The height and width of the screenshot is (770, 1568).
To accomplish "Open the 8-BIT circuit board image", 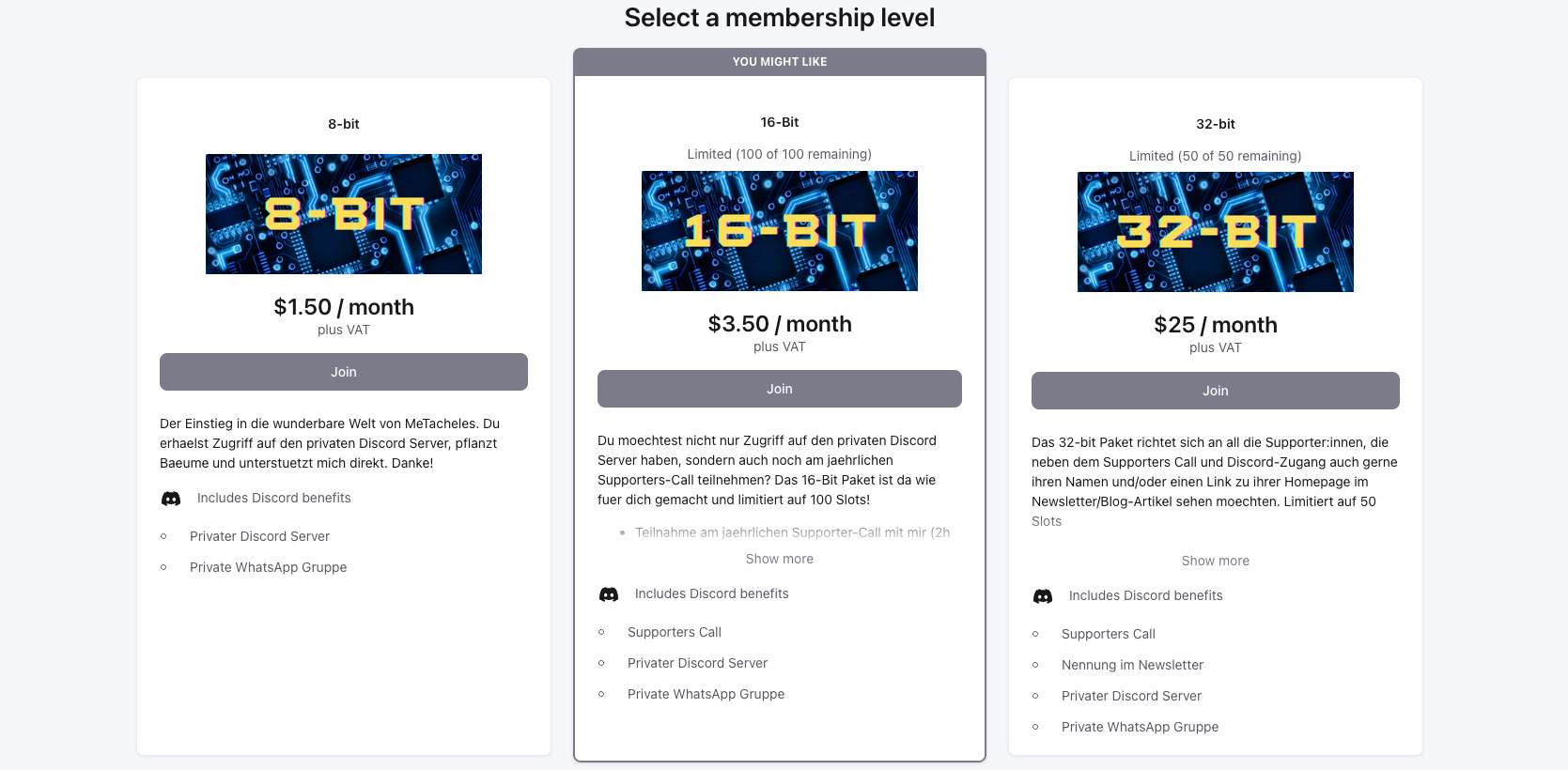I will click(x=344, y=214).
